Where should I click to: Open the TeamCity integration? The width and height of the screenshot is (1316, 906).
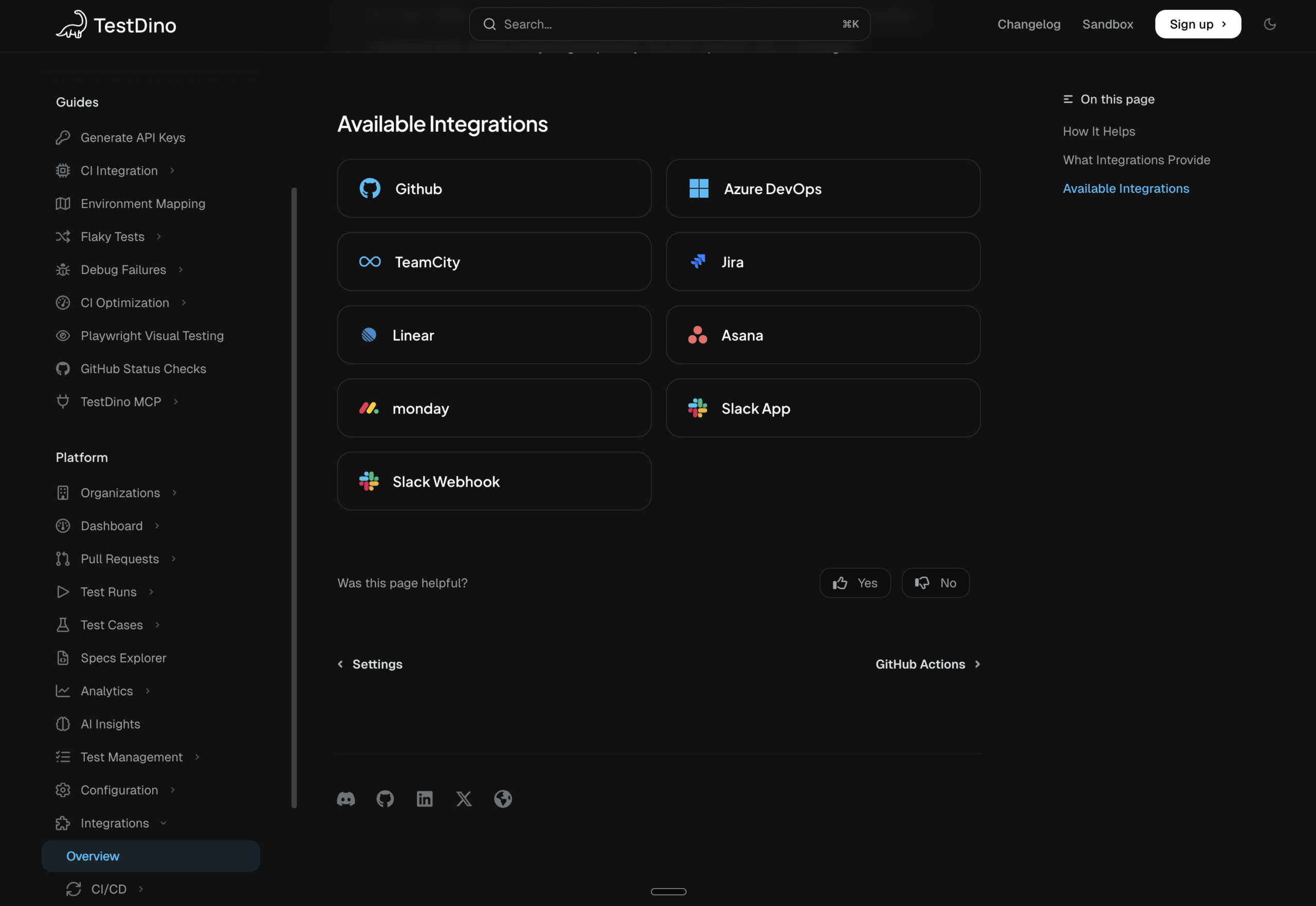493,261
